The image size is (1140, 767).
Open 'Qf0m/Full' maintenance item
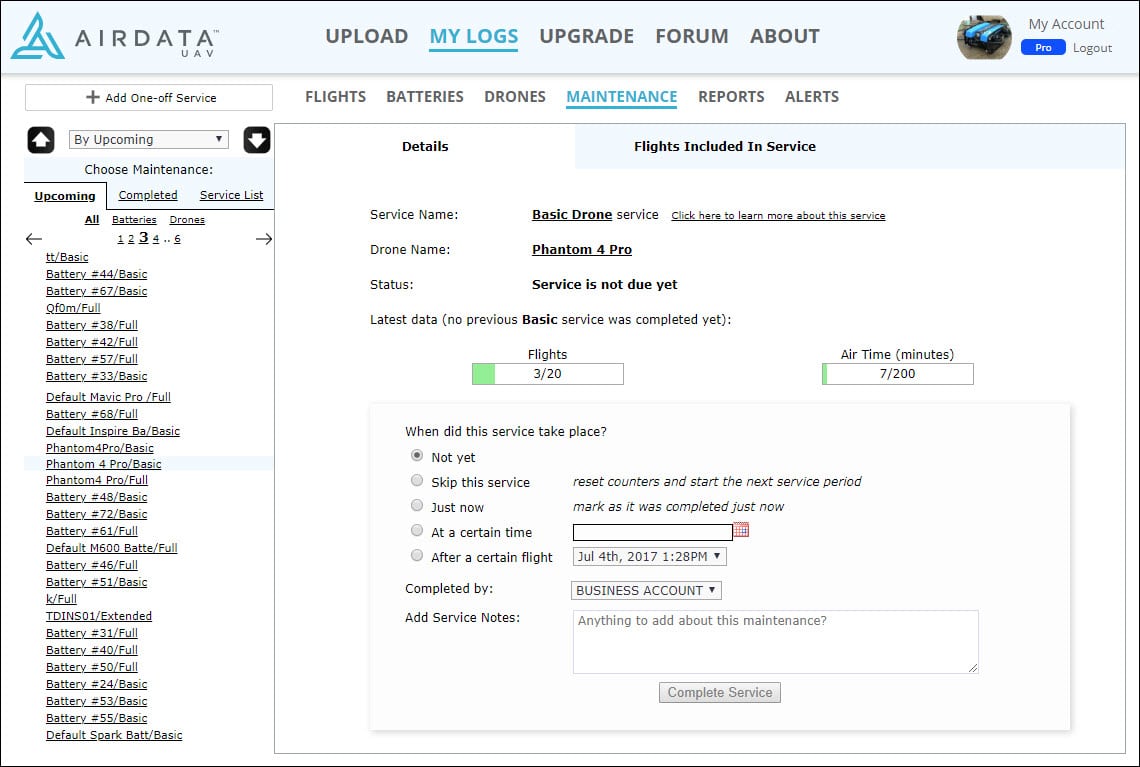point(73,308)
